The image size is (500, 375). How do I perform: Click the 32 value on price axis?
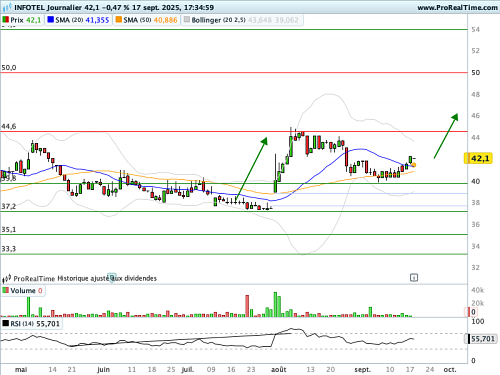click(x=476, y=267)
